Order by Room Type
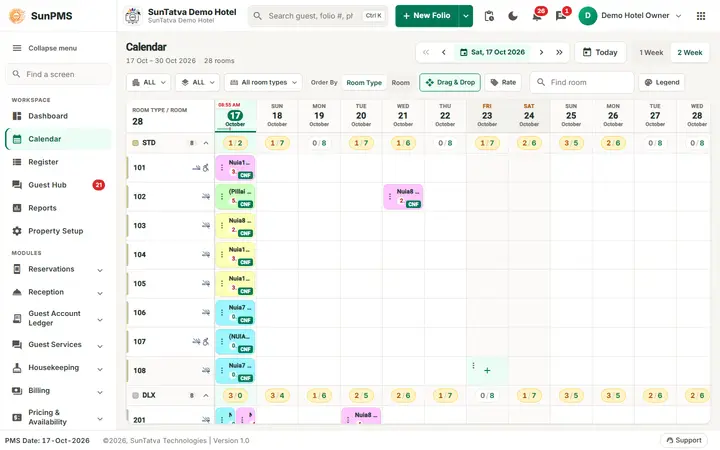The height and width of the screenshot is (450, 720). pos(364,83)
